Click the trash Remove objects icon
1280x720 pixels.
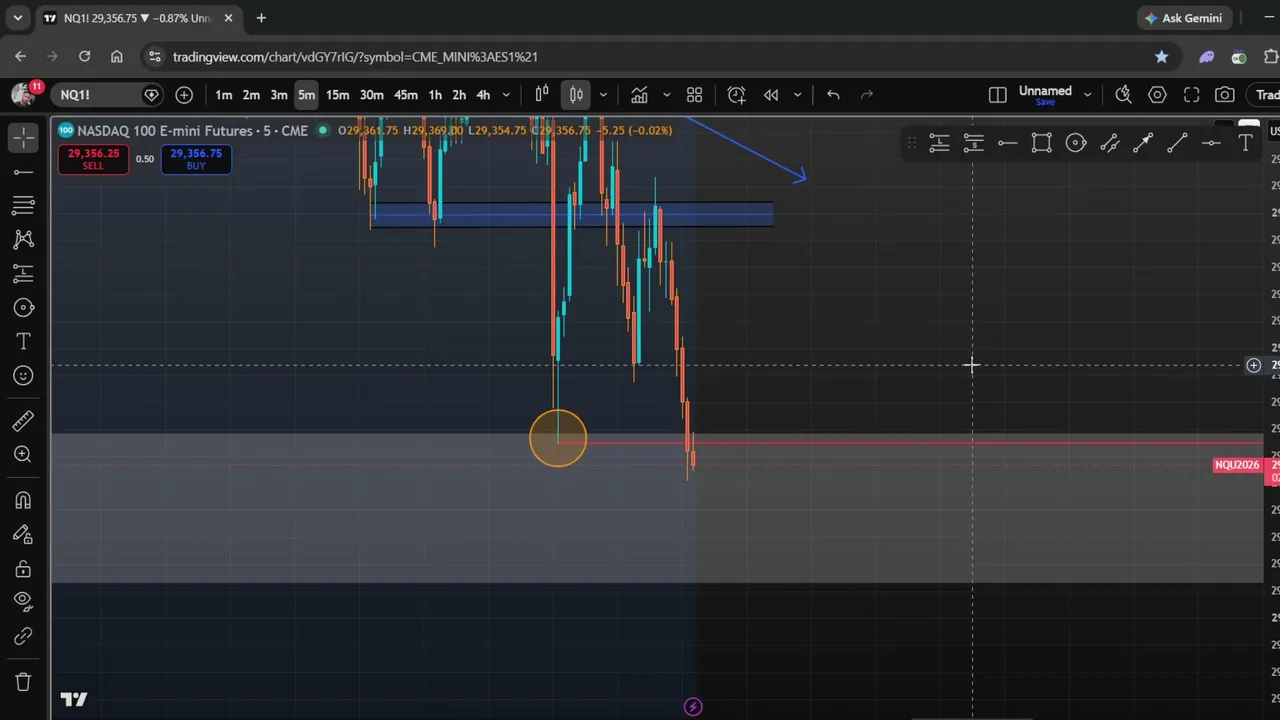pos(23,682)
